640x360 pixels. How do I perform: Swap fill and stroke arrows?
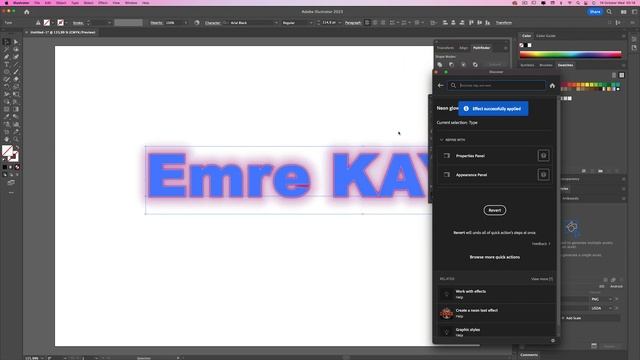coord(16,147)
